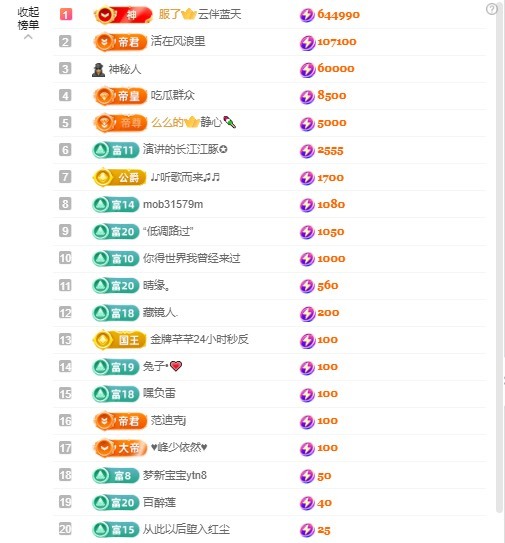Click the red rank number 1 marker
Viewport: 505px width, 543px height.
pyautogui.click(x=65, y=15)
